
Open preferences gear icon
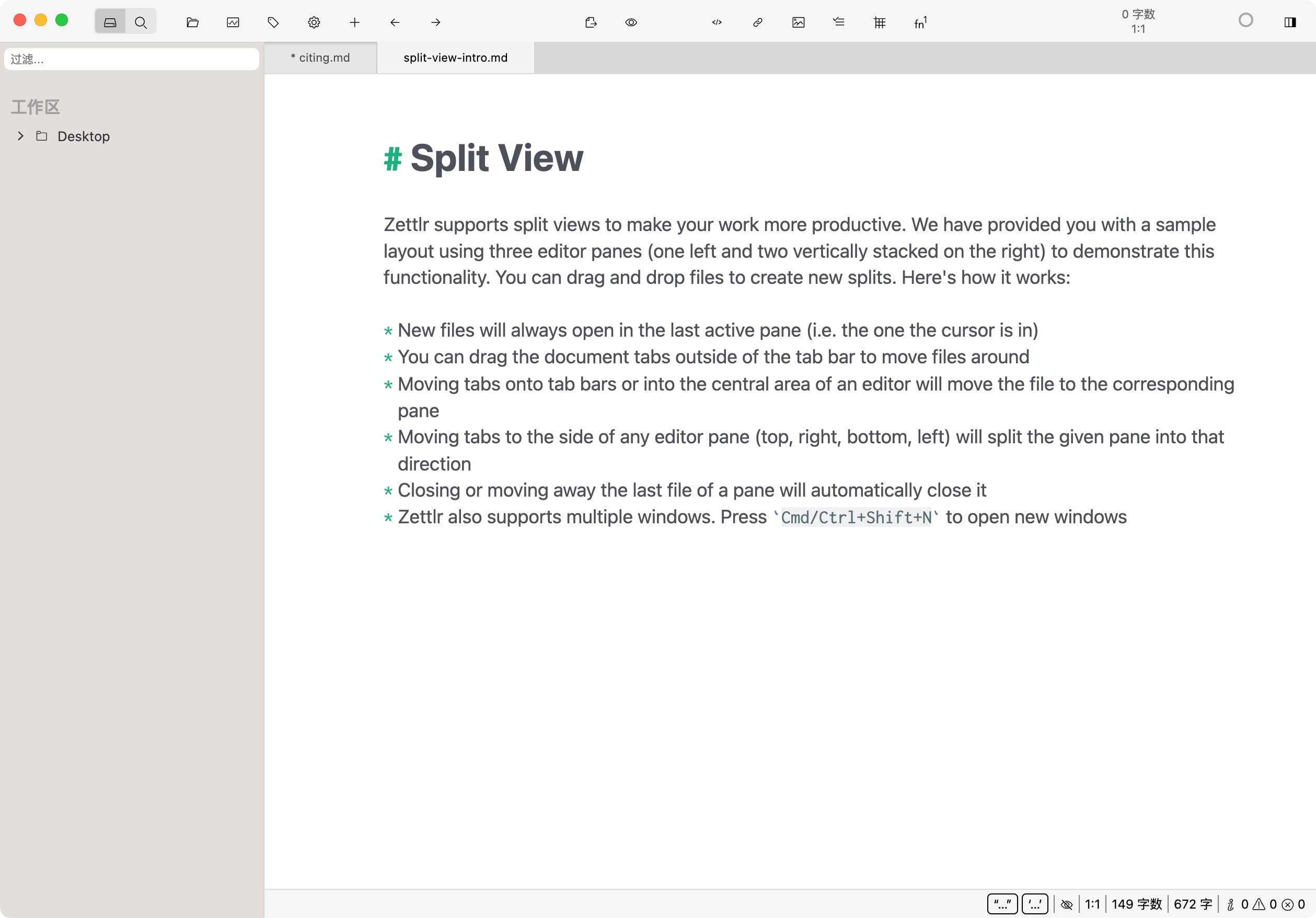(314, 22)
